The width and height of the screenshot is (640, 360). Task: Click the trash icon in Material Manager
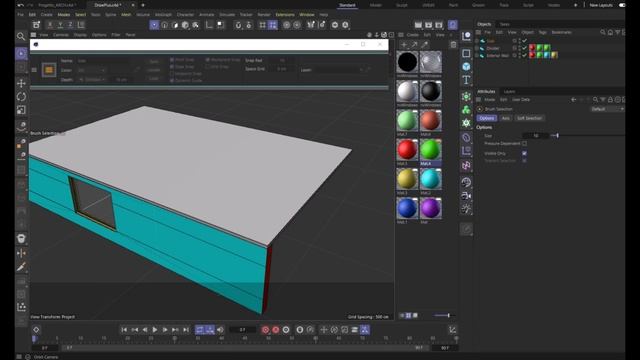(453, 44)
